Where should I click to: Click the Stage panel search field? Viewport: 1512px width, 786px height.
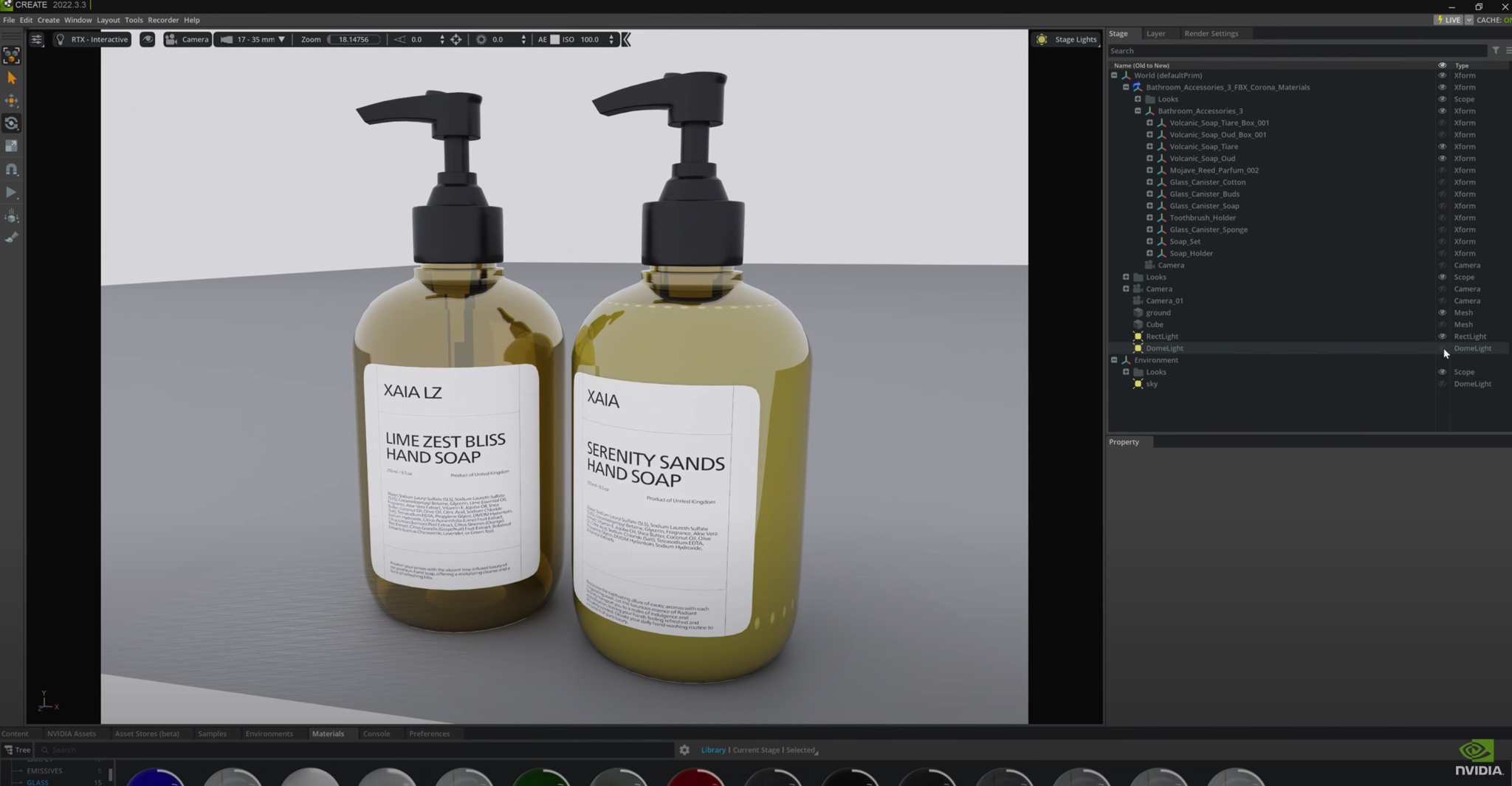[x=1296, y=51]
